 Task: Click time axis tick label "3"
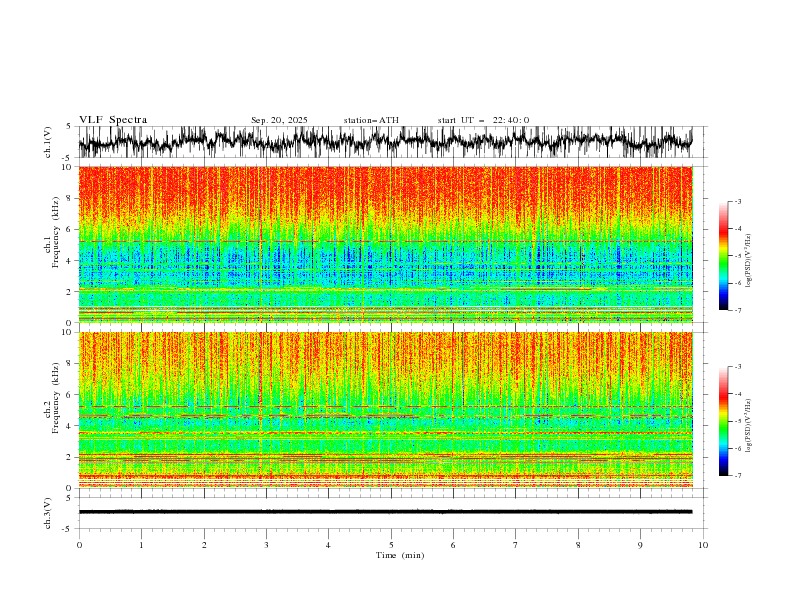coord(266,545)
